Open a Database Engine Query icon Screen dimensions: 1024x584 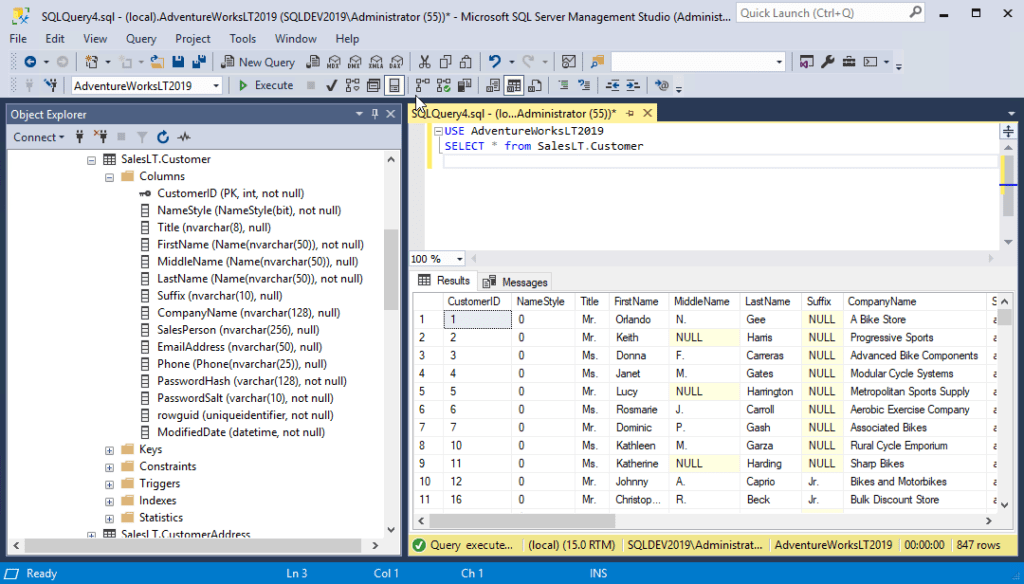313,62
